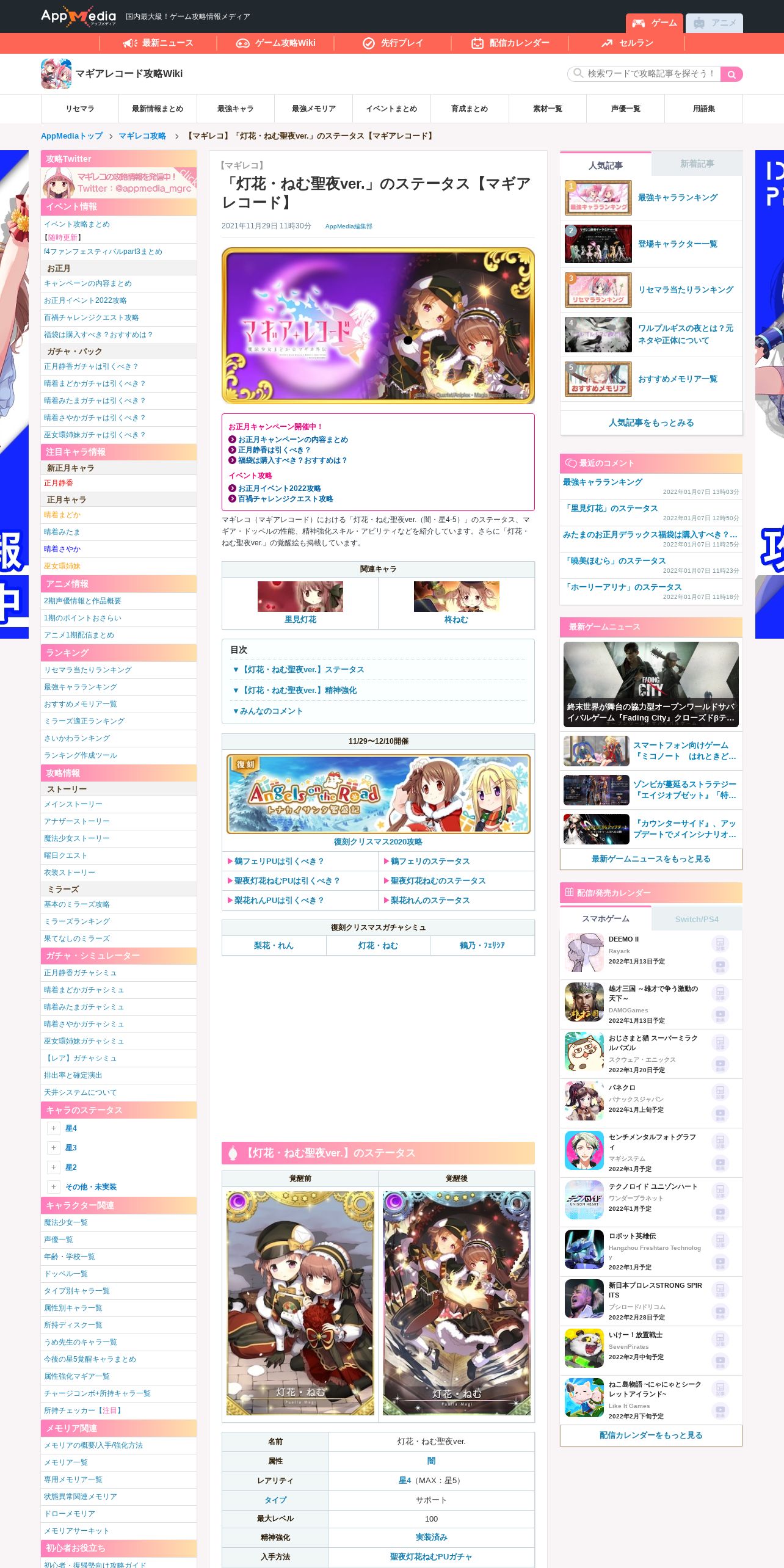
Task: Click article icon for DEEMO II
Action: click(x=720, y=944)
